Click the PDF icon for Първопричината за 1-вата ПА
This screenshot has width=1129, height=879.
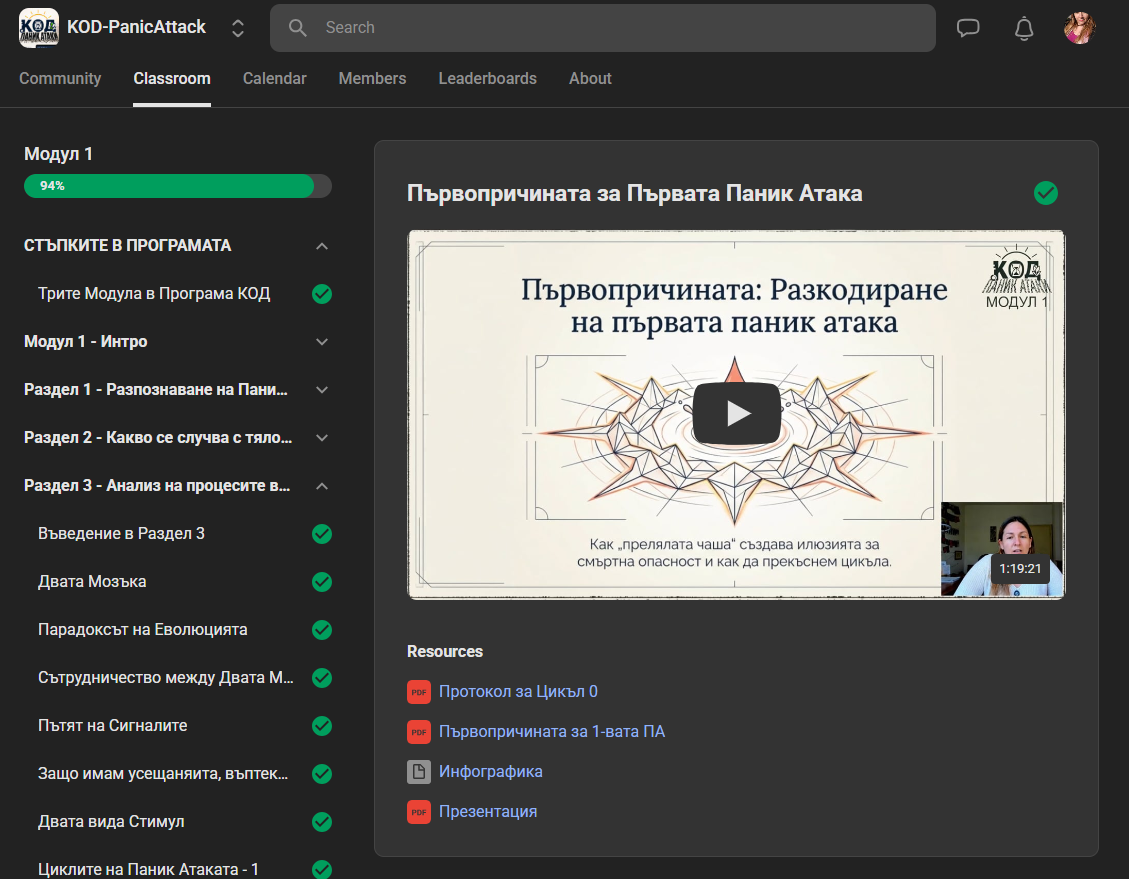tap(419, 732)
